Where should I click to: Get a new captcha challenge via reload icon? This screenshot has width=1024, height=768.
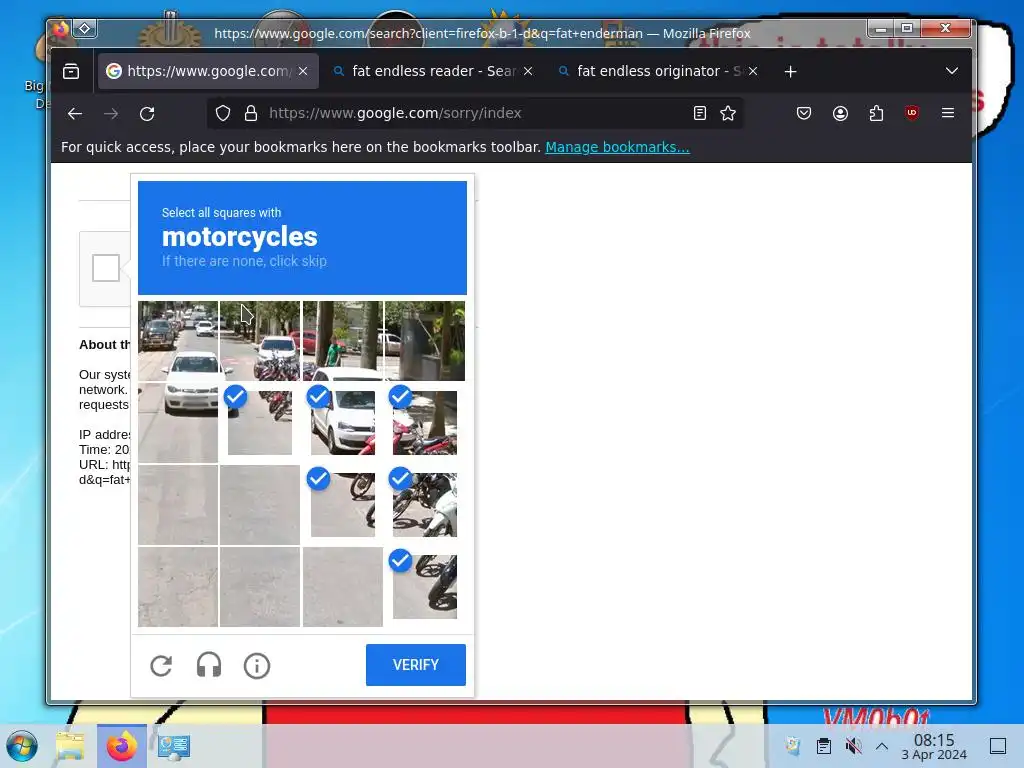tap(161, 665)
